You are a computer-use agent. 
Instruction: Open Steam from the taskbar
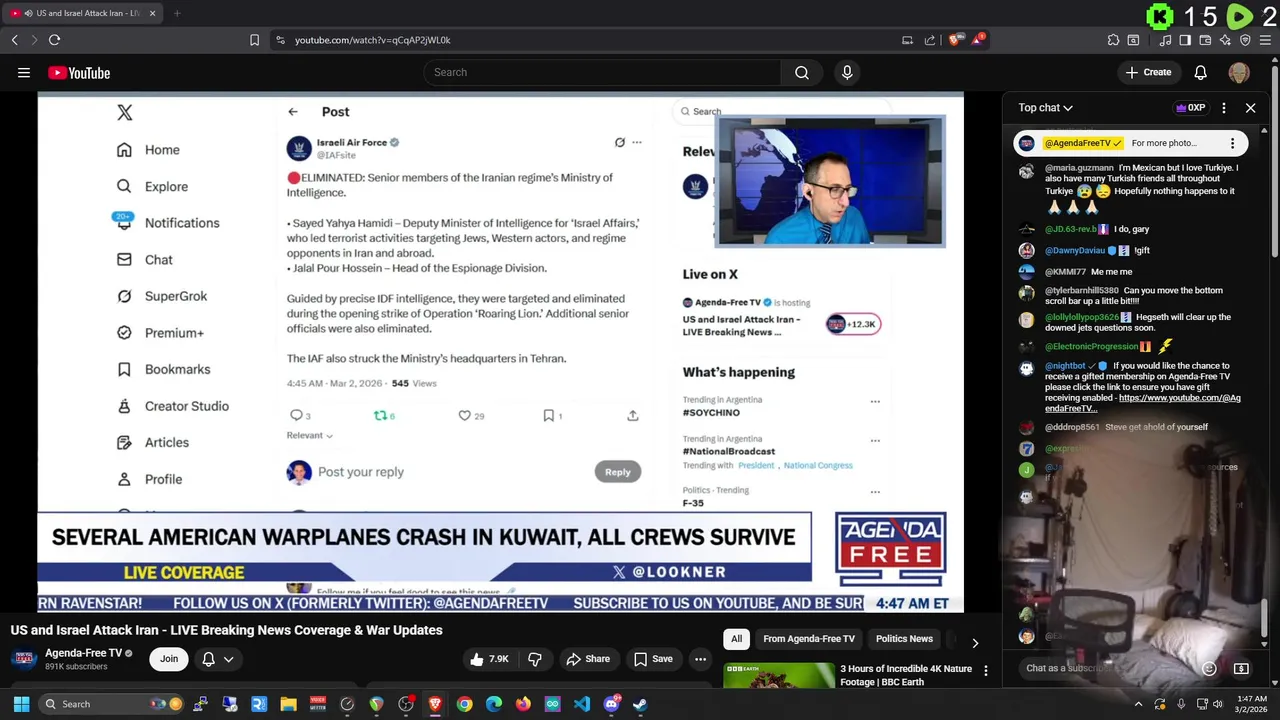tap(640, 704)
